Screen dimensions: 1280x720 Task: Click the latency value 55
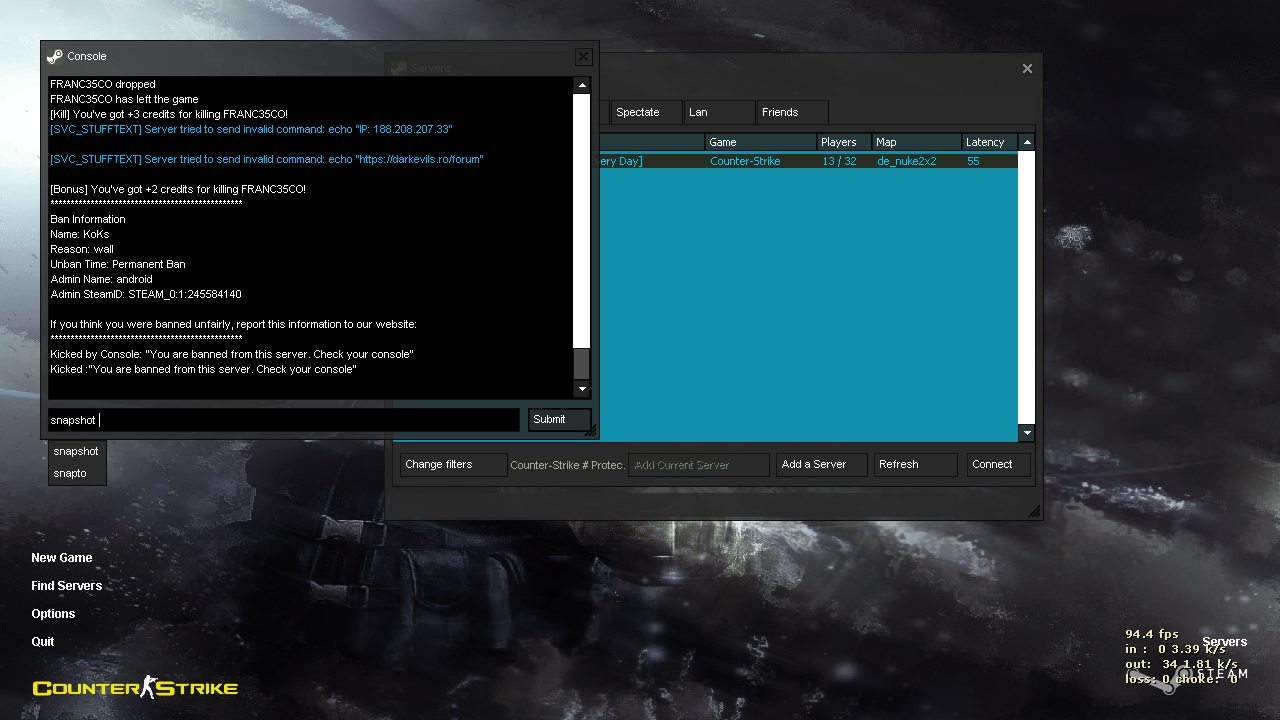[x=973, y=161]
